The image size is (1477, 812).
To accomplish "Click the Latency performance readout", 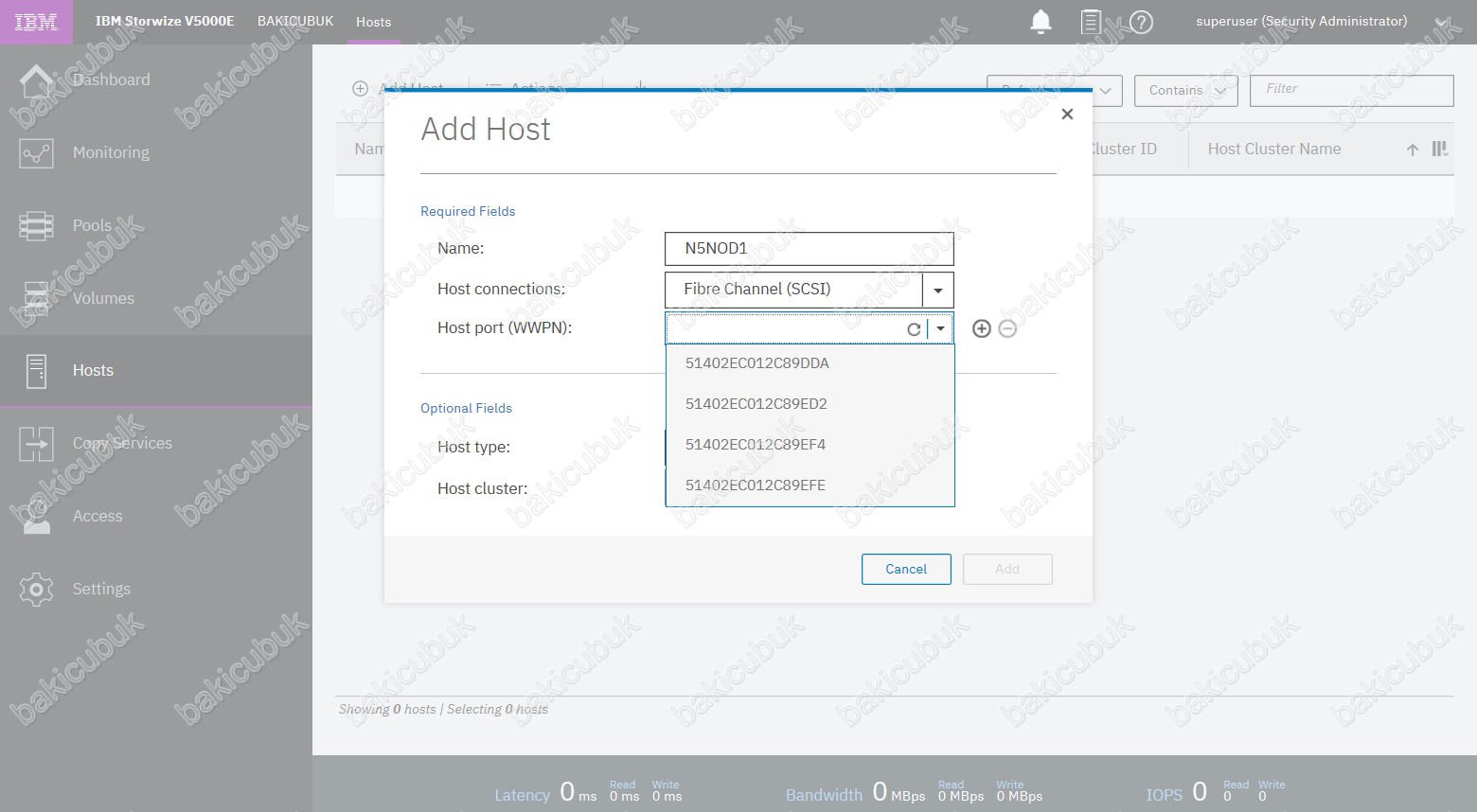I will tap(588, 792).
